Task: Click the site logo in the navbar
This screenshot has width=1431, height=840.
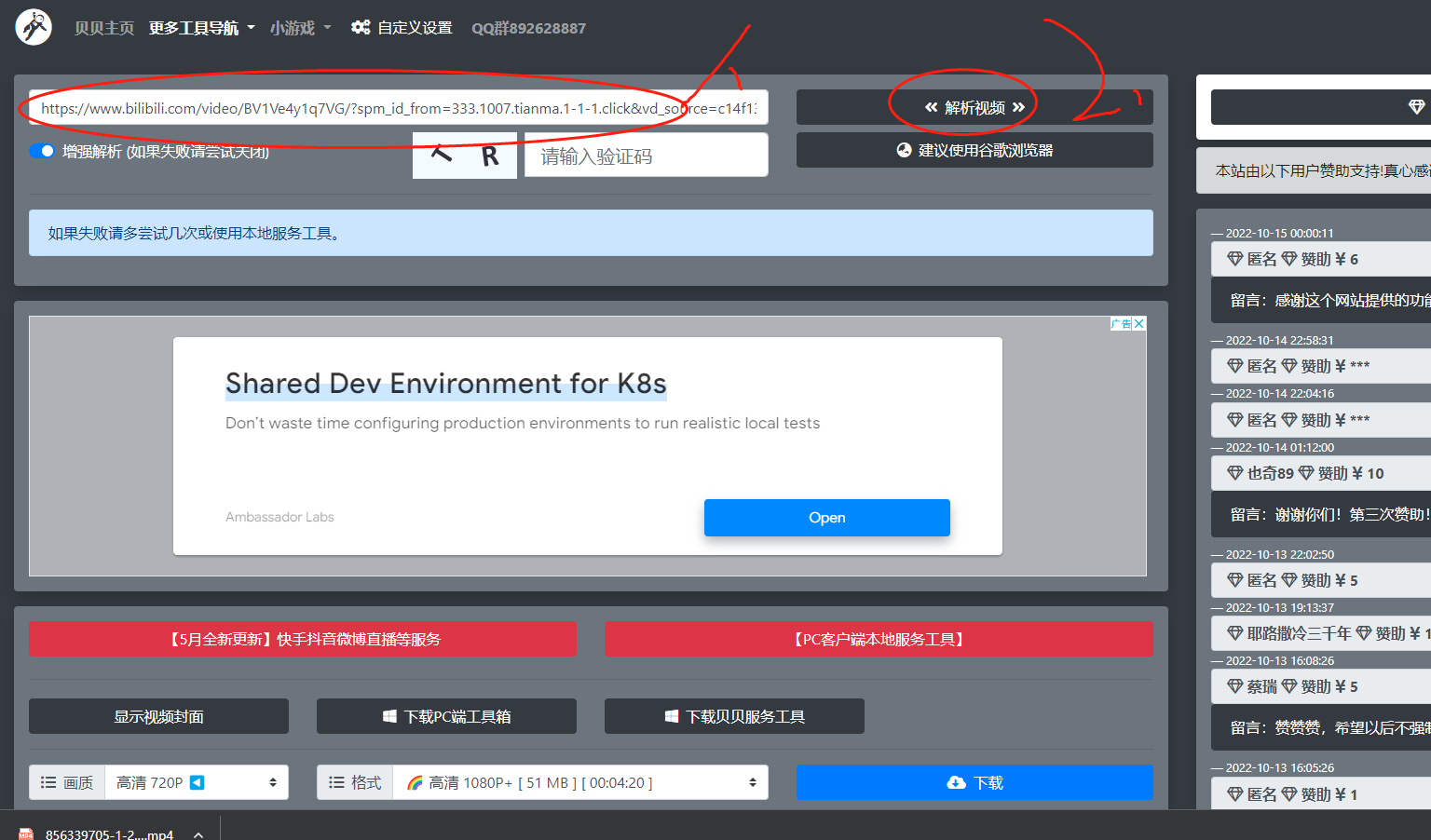Action: (x=34, y=27)
